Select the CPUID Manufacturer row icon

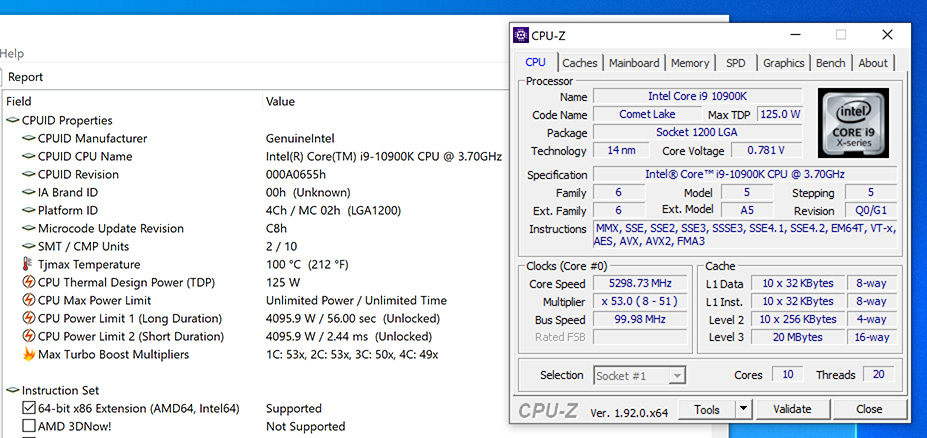(x=29, y=138)
